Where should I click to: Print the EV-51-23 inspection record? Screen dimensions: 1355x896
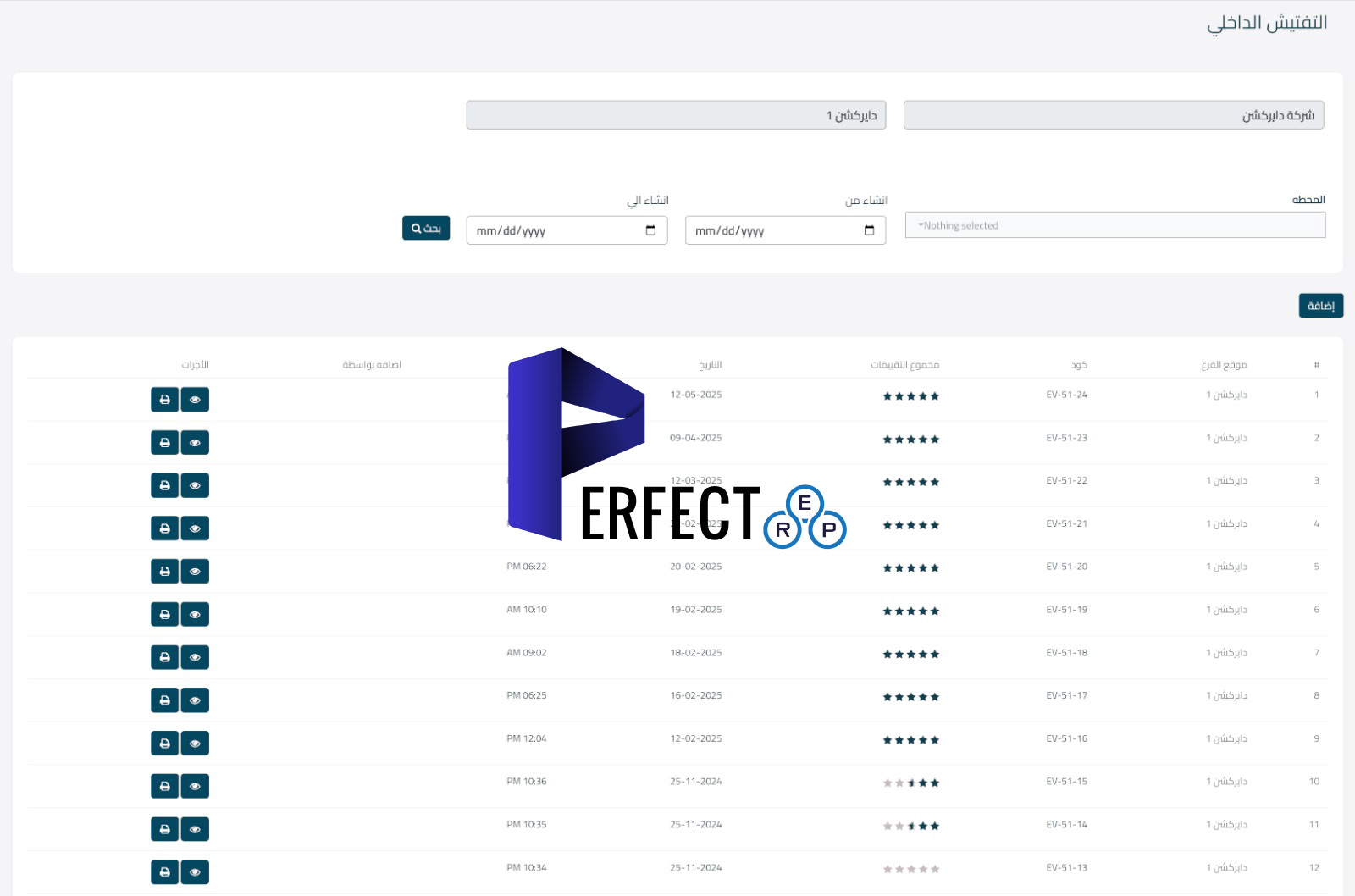(164, 443)
